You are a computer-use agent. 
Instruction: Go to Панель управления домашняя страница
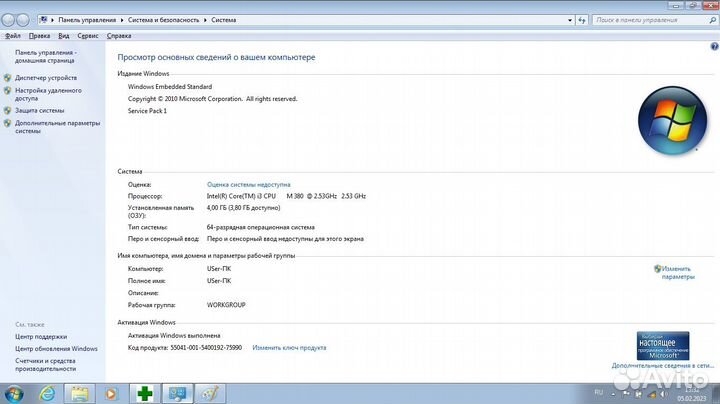(46, 56)
